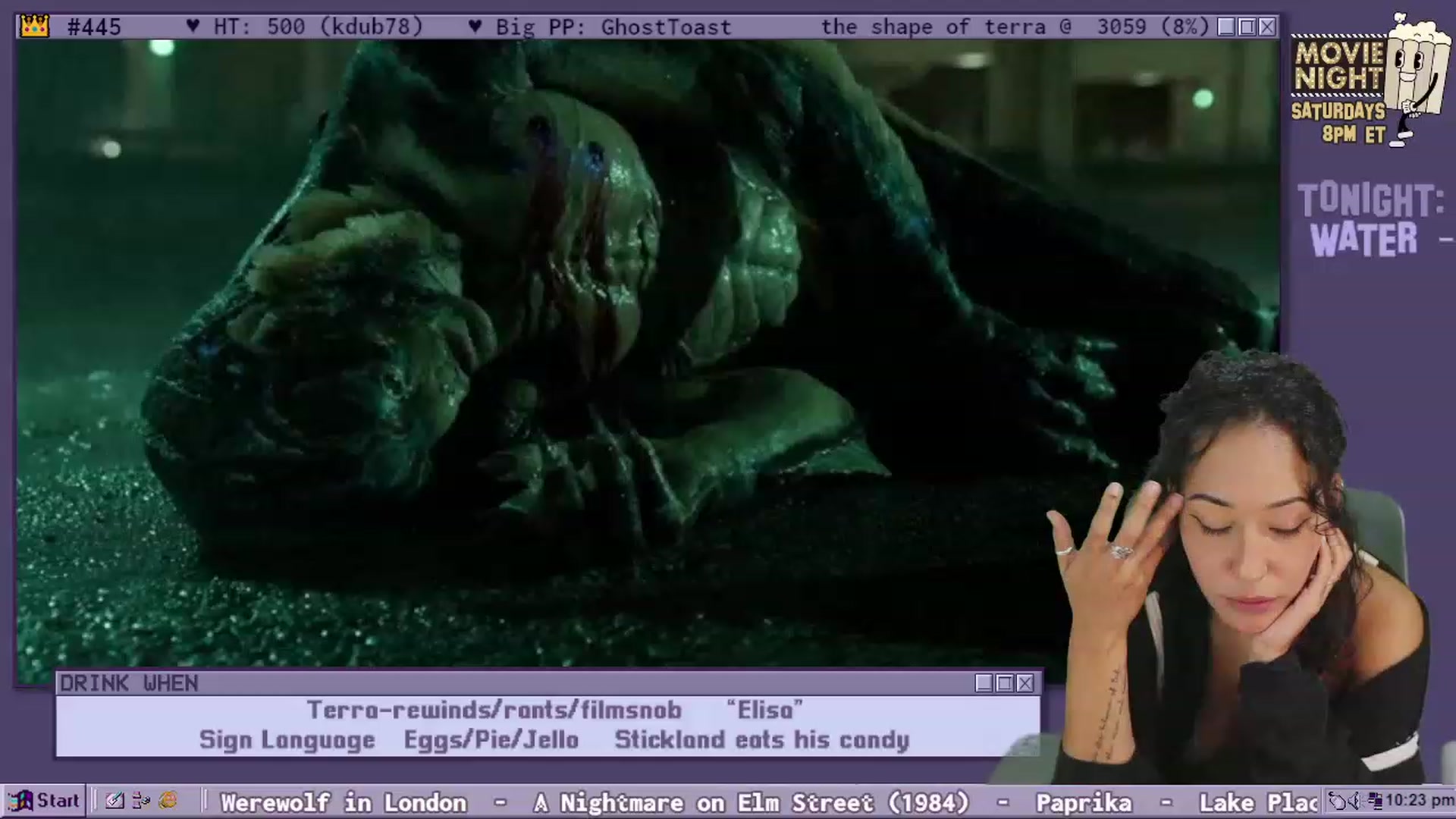Viewport: 1456px width, 819px height.
Task: Click the DRINK WHEN window title
Action: pyautogui.click(x=129, y=683)
